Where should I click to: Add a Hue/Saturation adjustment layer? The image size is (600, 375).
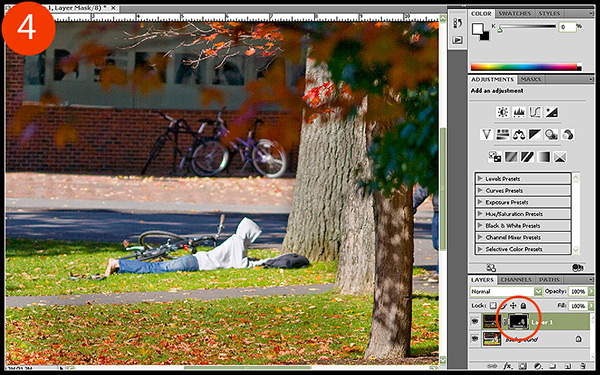click(502, 134)
